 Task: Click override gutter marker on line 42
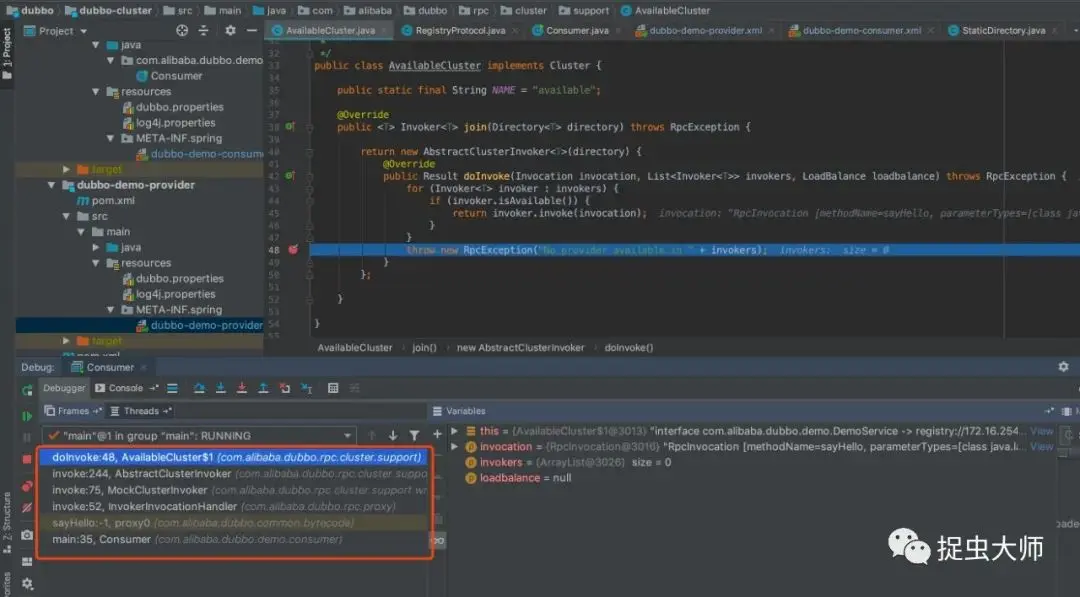[x=290, y=176]
